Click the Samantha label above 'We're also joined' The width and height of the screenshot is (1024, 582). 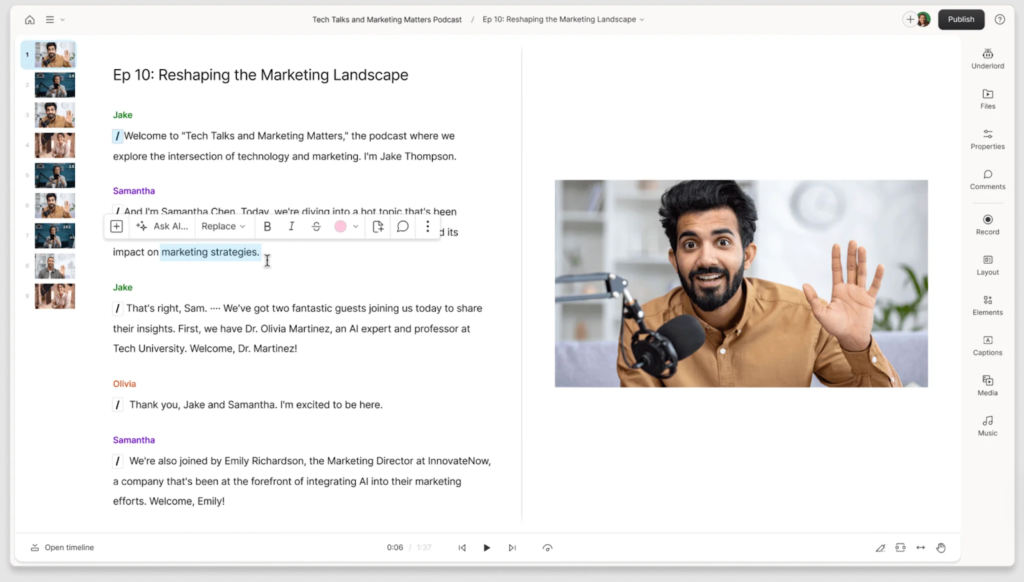tap(134, 440)
